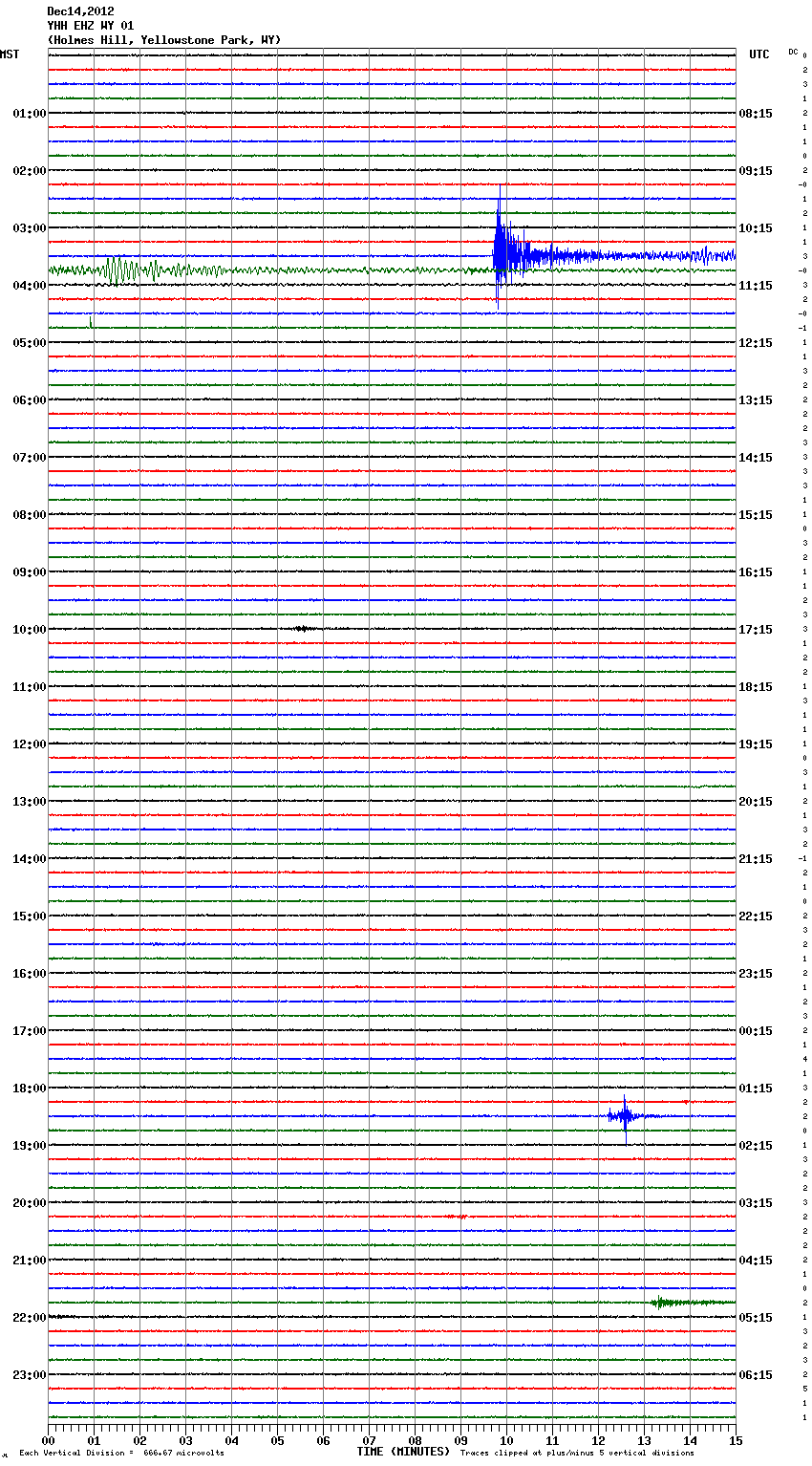Image resolution: width=812 pixels, height=1466 pixels.
Task: Select the station code YHH EHZ WY 01
Action: [91, 26]
